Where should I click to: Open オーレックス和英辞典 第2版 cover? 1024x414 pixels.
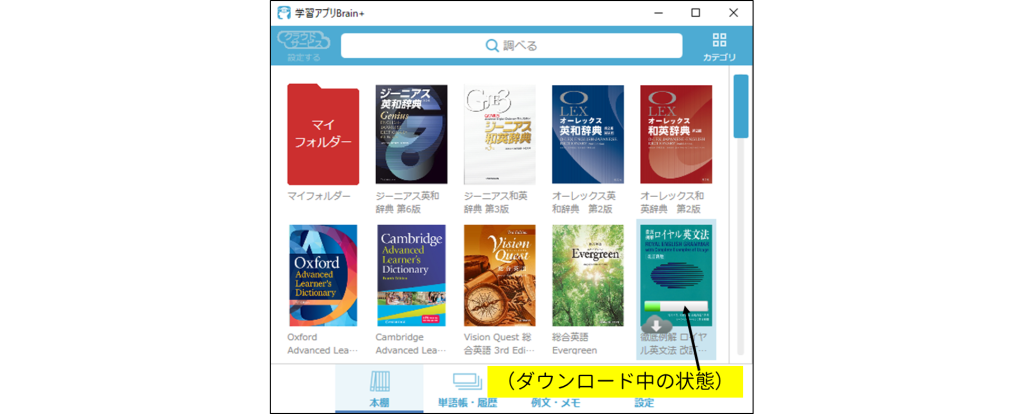(676, 134)
